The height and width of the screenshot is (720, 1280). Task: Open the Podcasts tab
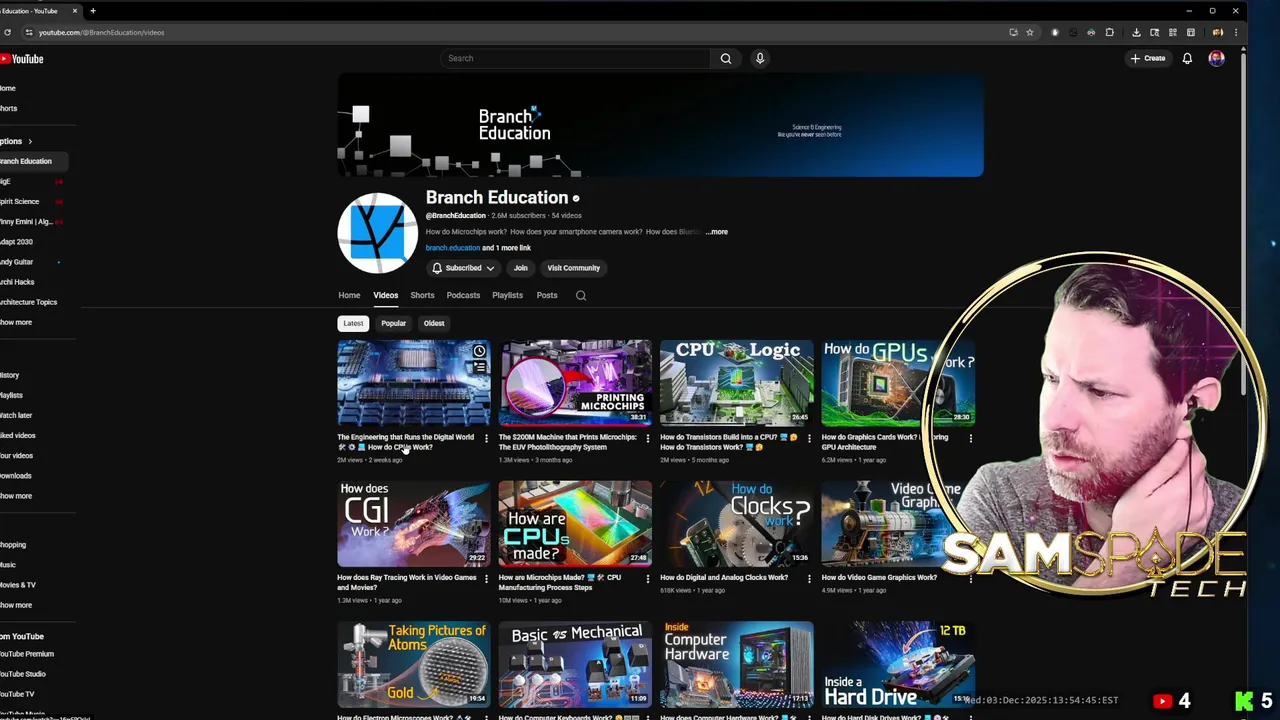point(463,295)
